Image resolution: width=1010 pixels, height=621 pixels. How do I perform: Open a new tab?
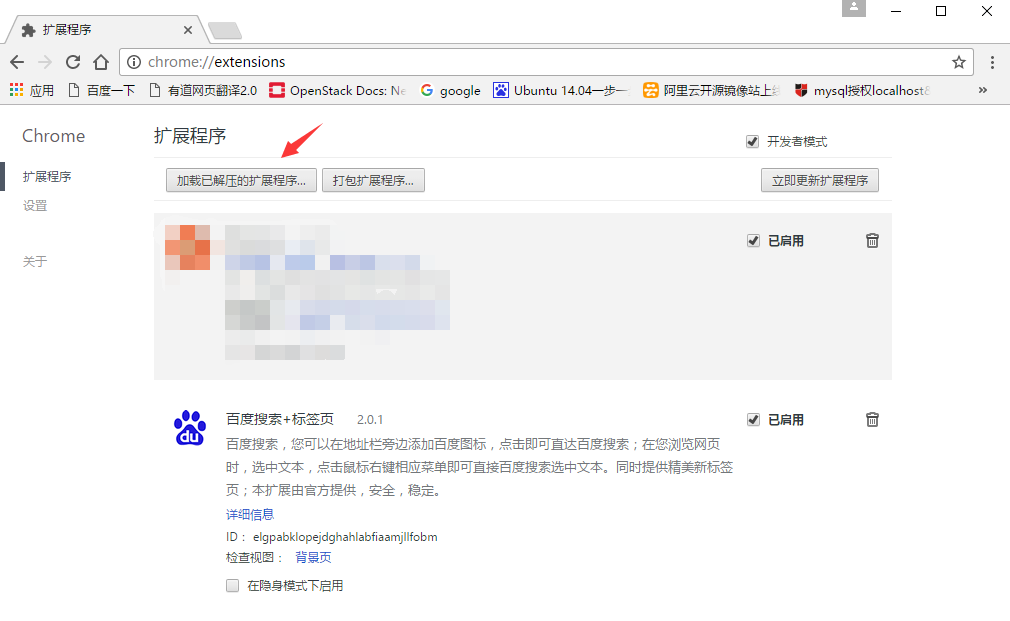coord(225,30)
